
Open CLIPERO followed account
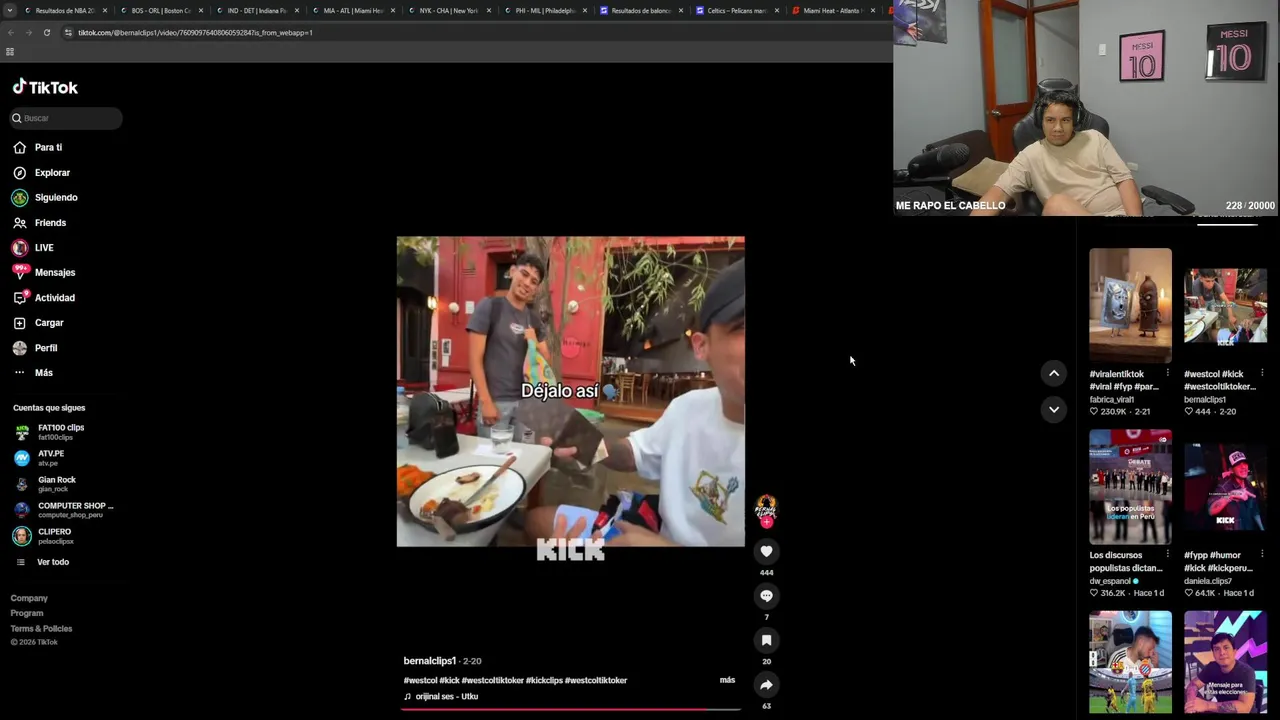tap(54, 536)
